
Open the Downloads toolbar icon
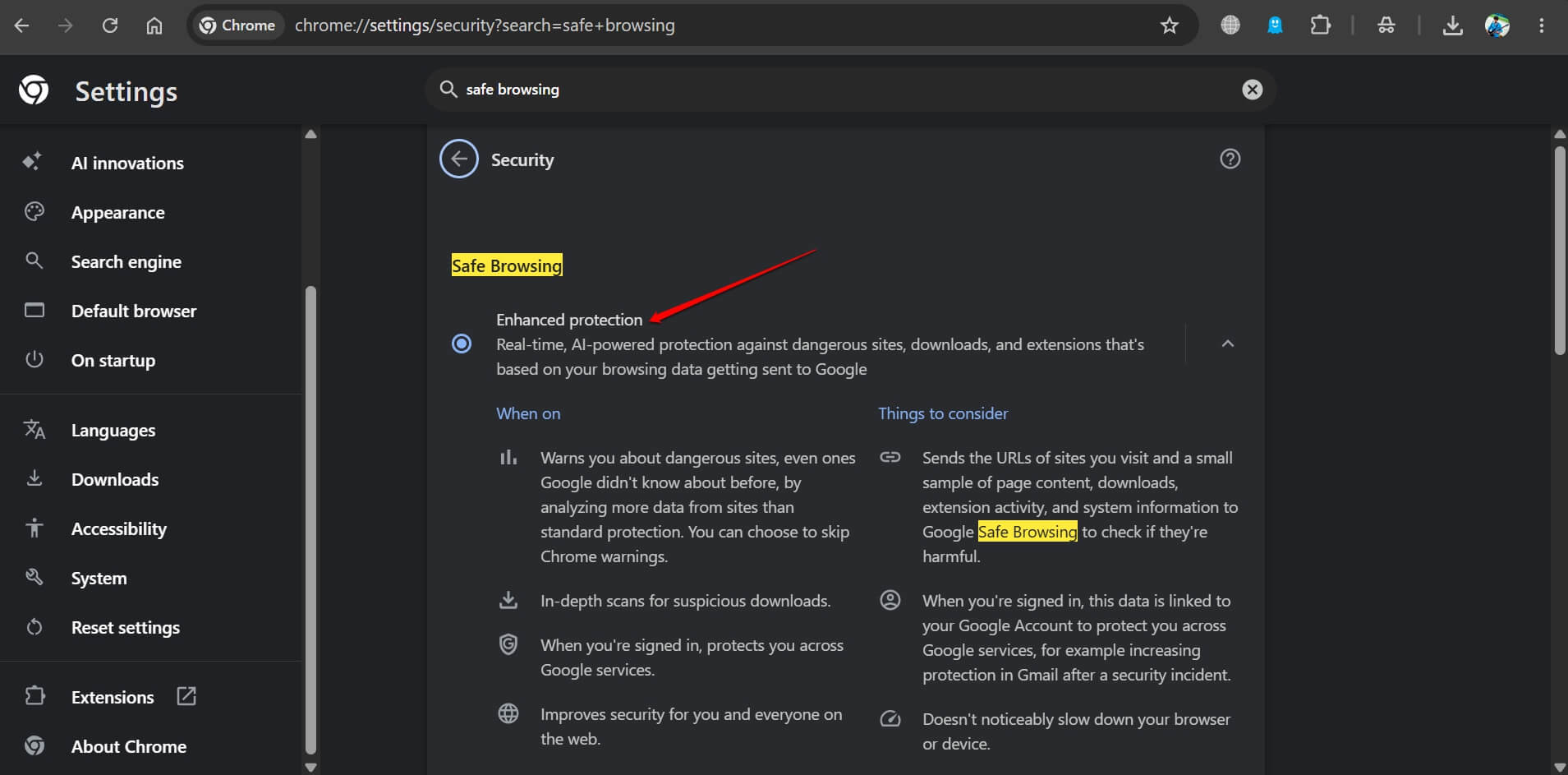pyautogui.click(x=1453, y=25)
